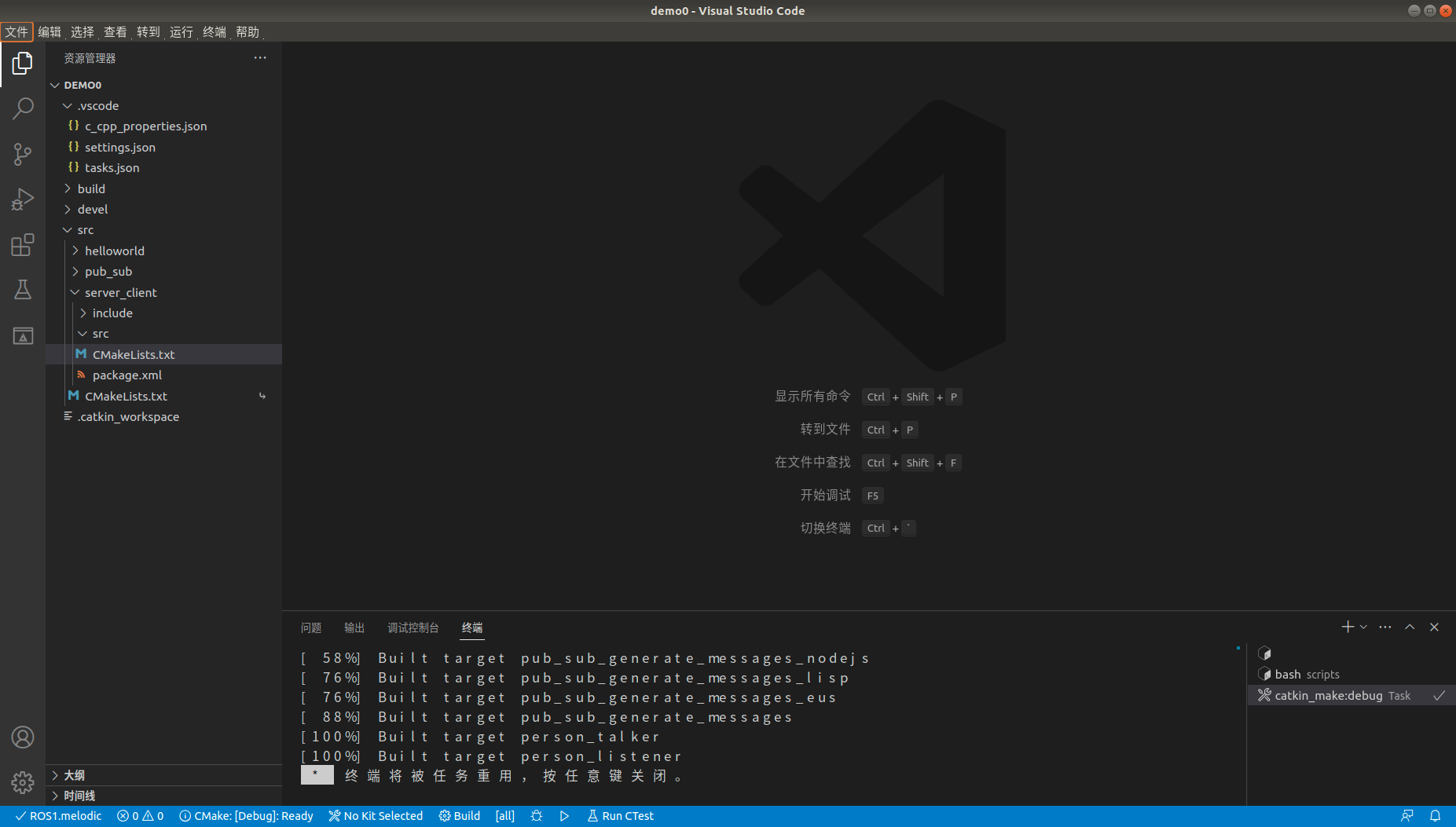Image resolution: width=1456 pixels, height=827 pixels.
Task: Click the CMake debug bug icon in status bar
Action: (537, 816)
